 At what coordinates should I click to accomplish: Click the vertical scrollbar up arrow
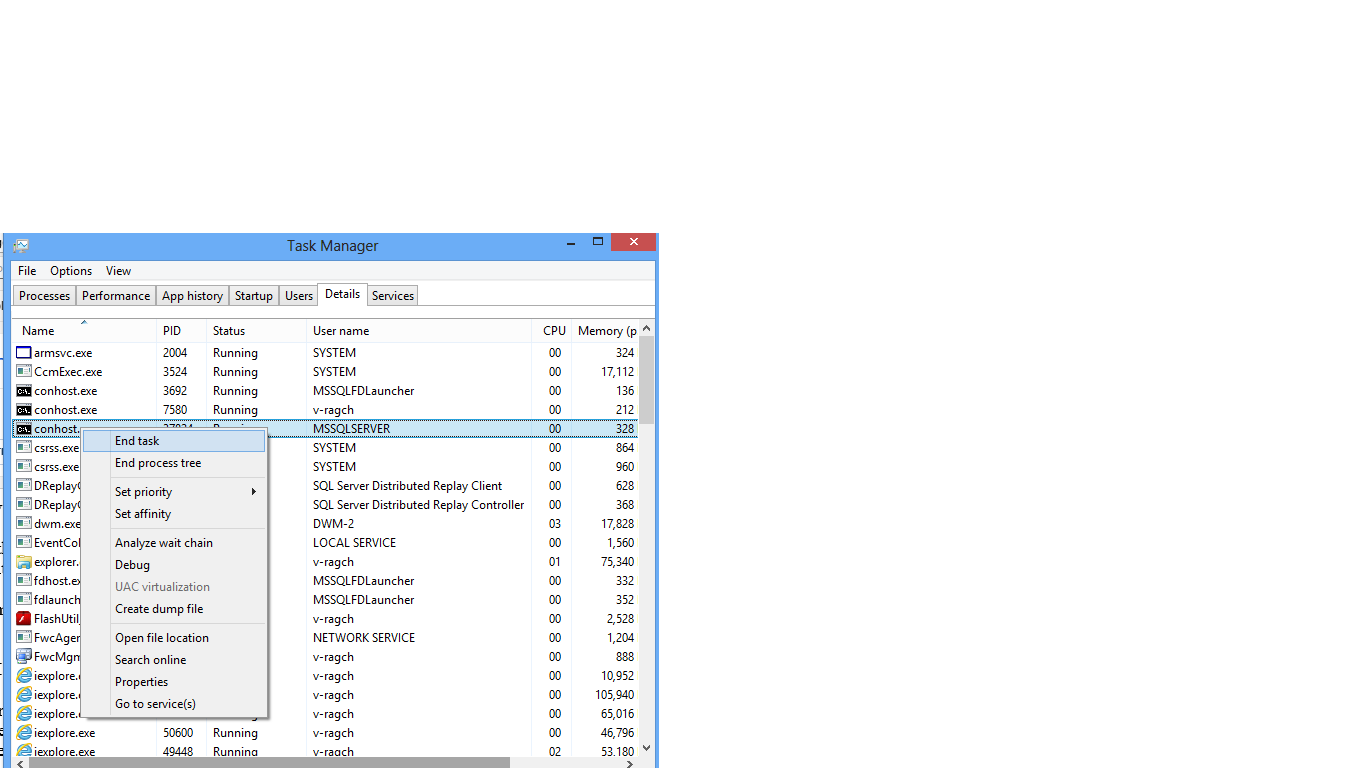click(x=647, y=328)
